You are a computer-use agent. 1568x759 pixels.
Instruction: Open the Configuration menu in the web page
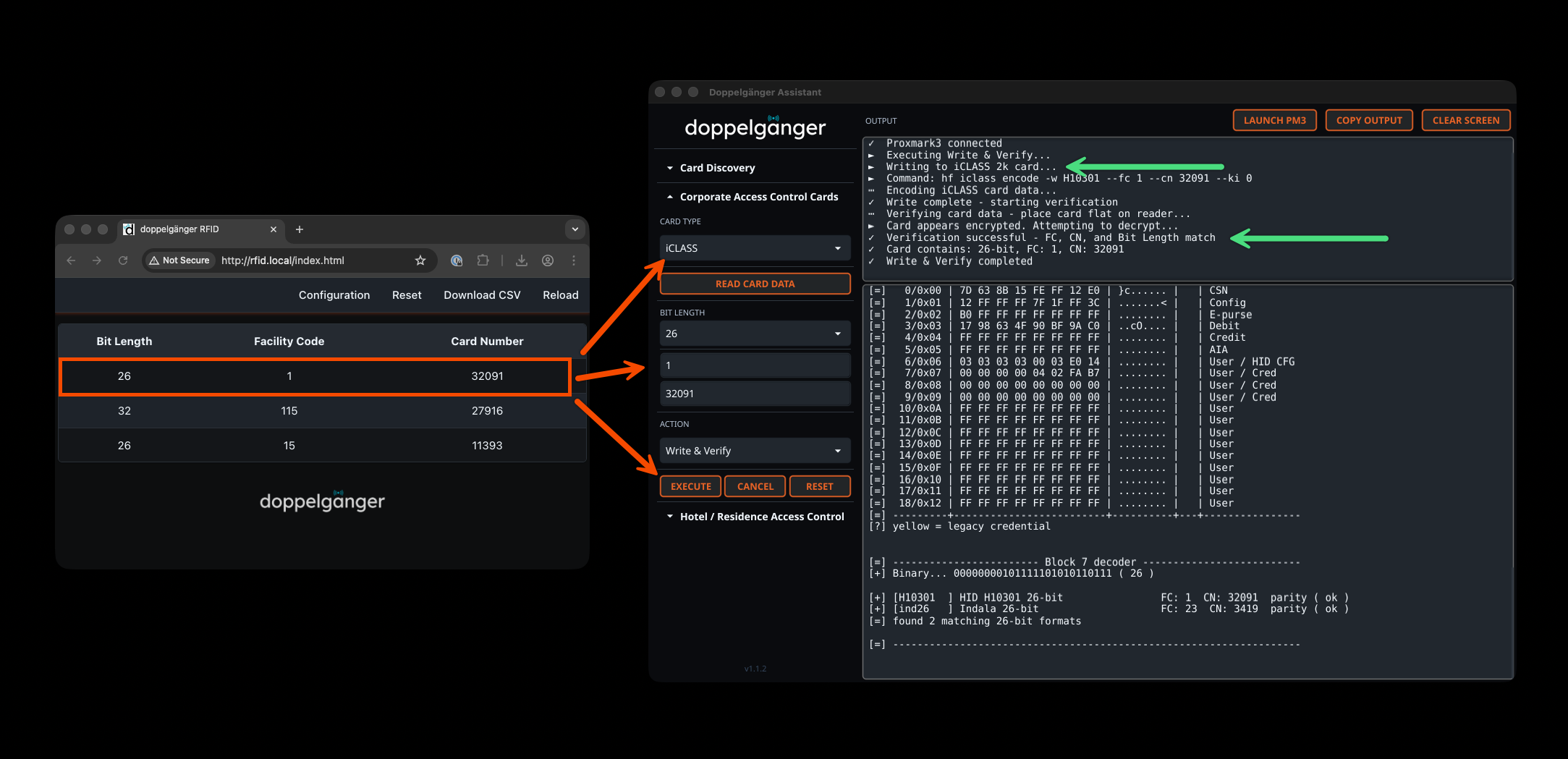[x=334, y=294]
